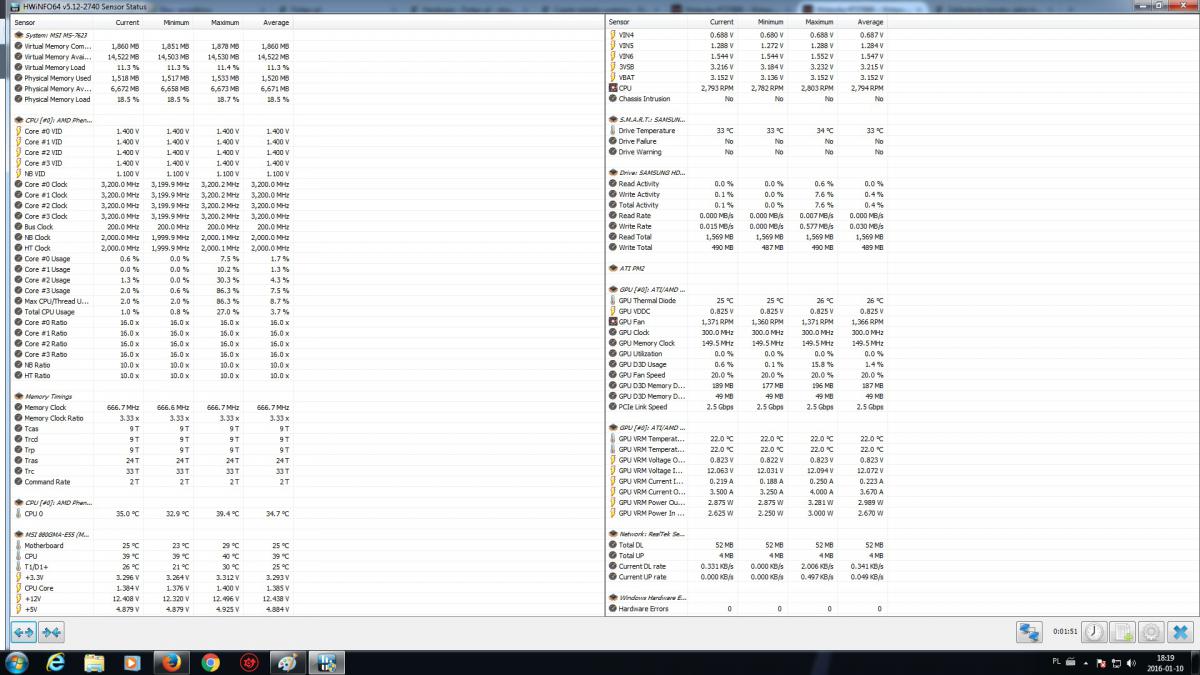Close sensor status with the blue X

(1180, 632)
